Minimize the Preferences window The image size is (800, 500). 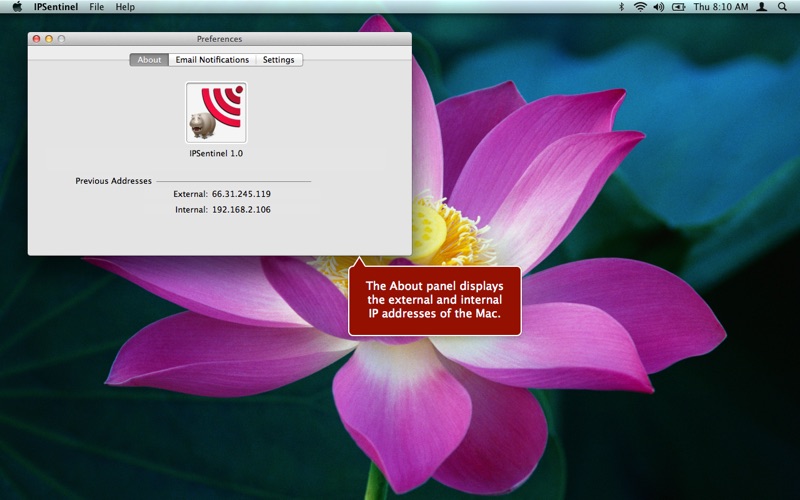click(49, 39)
